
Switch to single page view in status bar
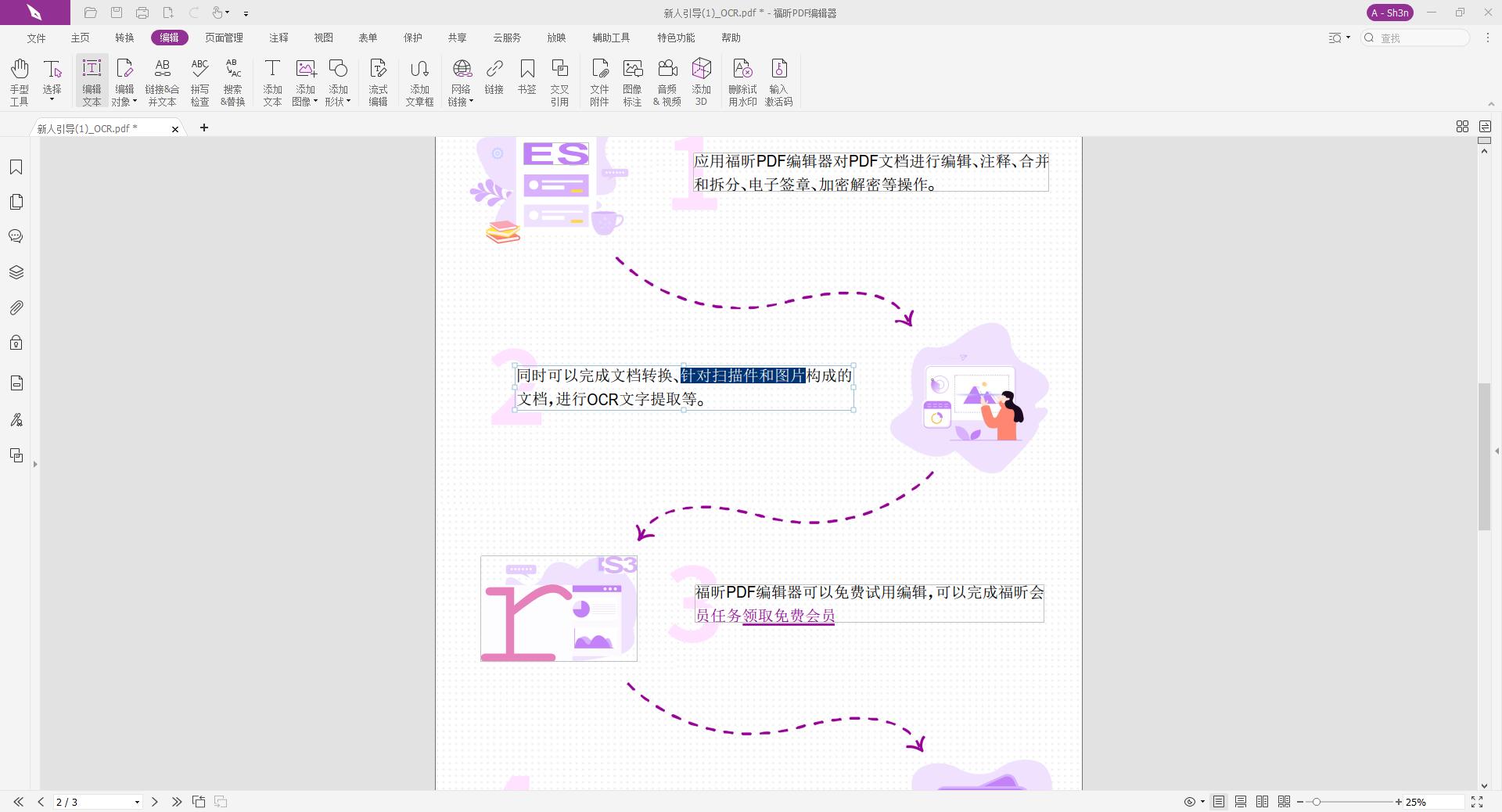1218,802
